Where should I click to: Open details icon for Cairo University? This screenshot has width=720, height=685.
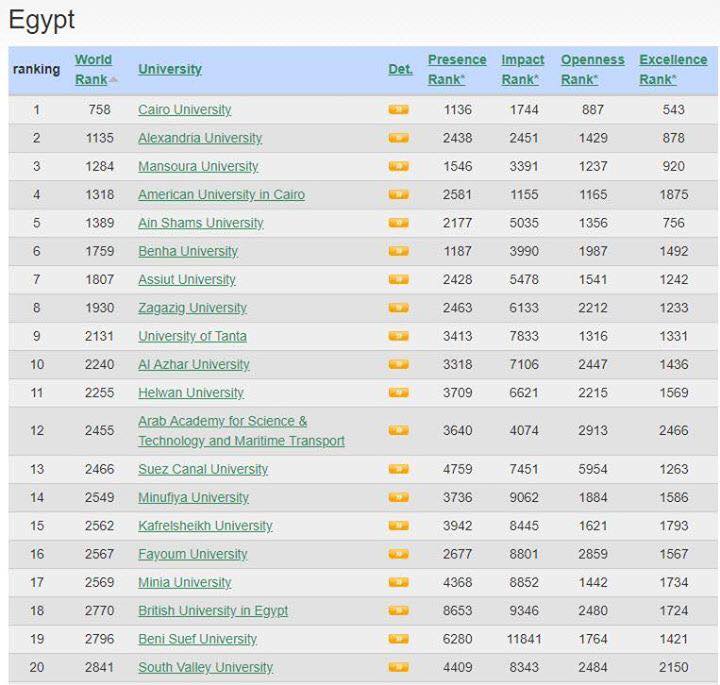pos(398,110)
